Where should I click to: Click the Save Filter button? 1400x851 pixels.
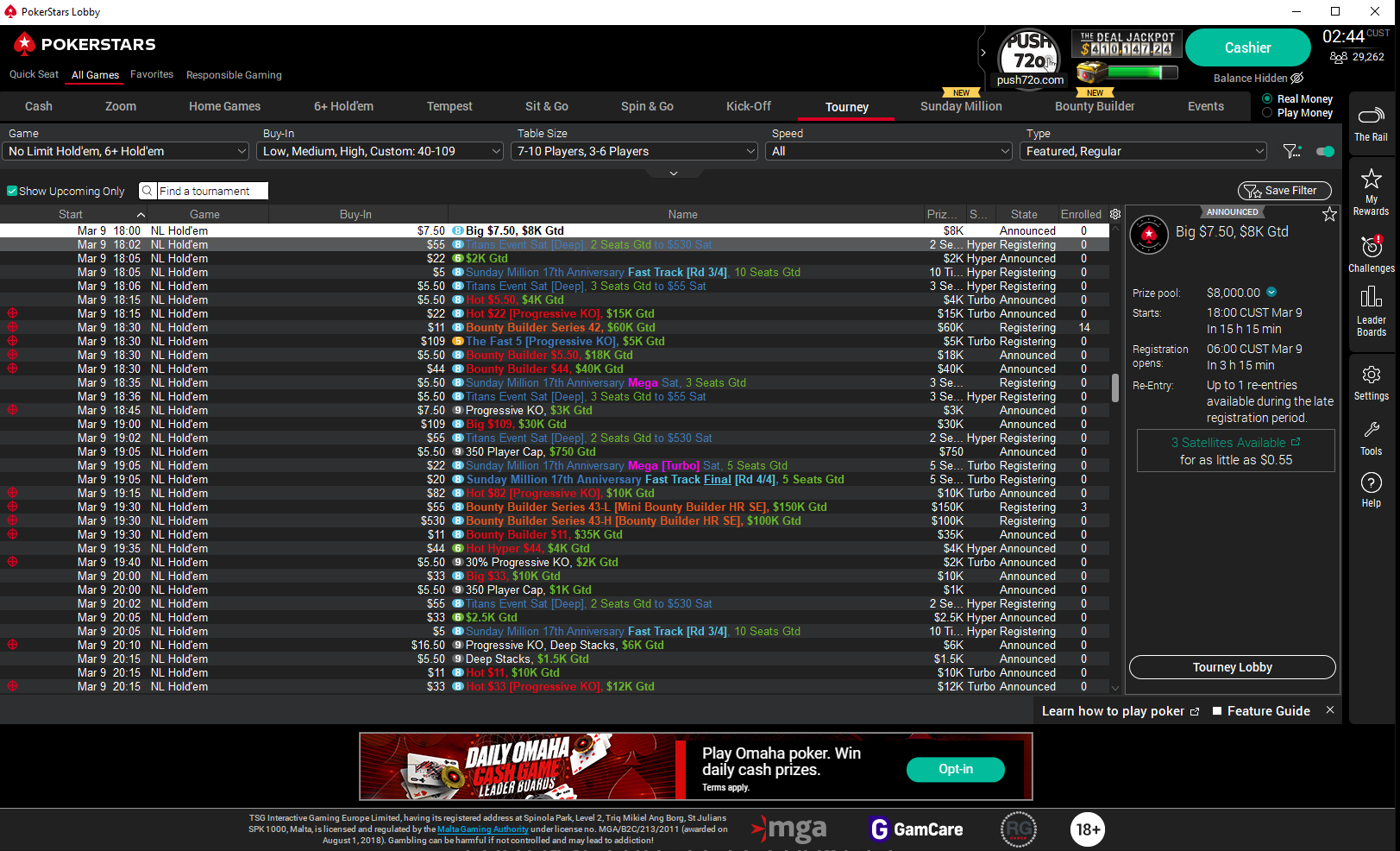point(1284,191)
